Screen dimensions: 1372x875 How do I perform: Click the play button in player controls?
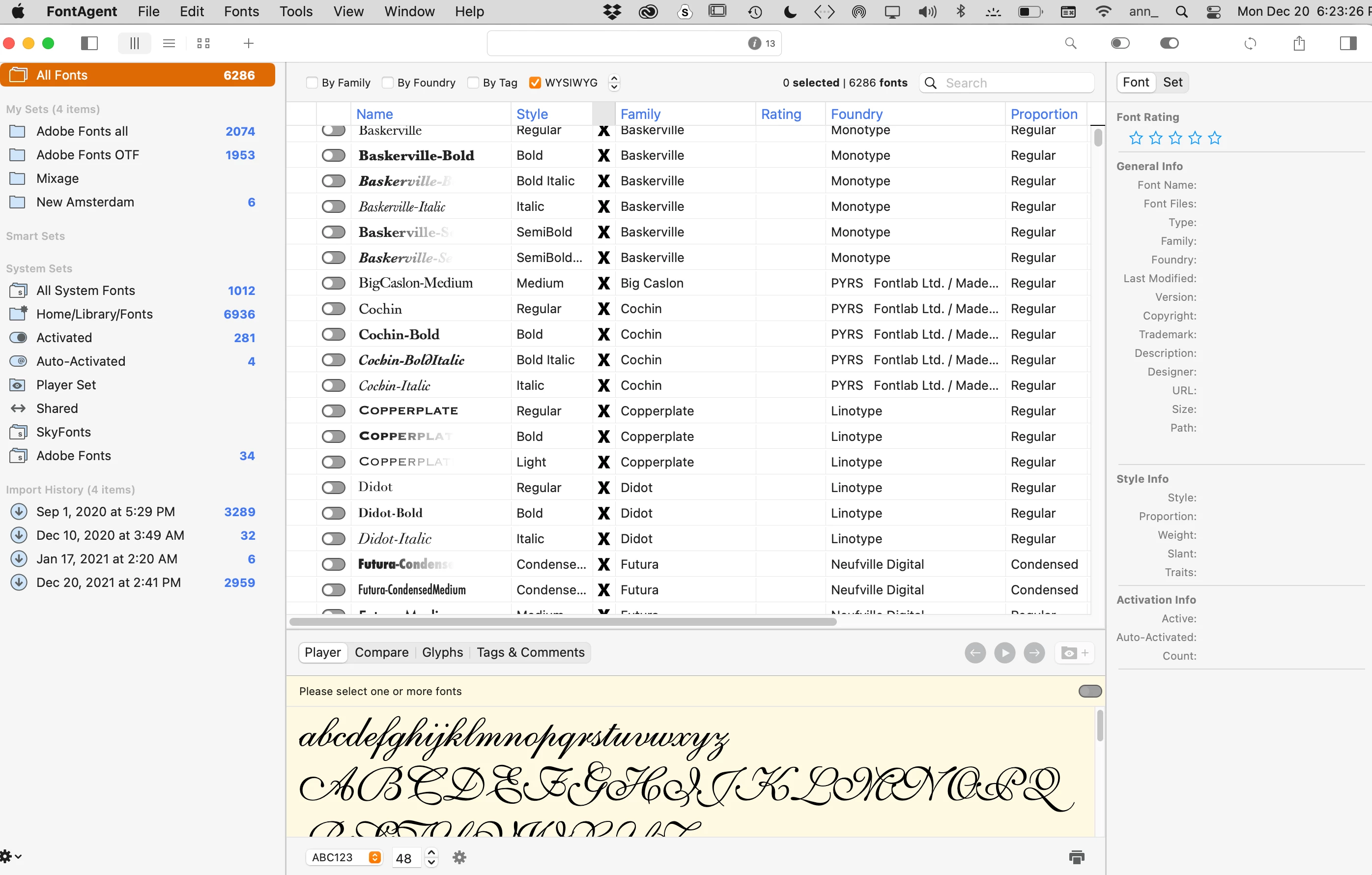click(1004, 653)
